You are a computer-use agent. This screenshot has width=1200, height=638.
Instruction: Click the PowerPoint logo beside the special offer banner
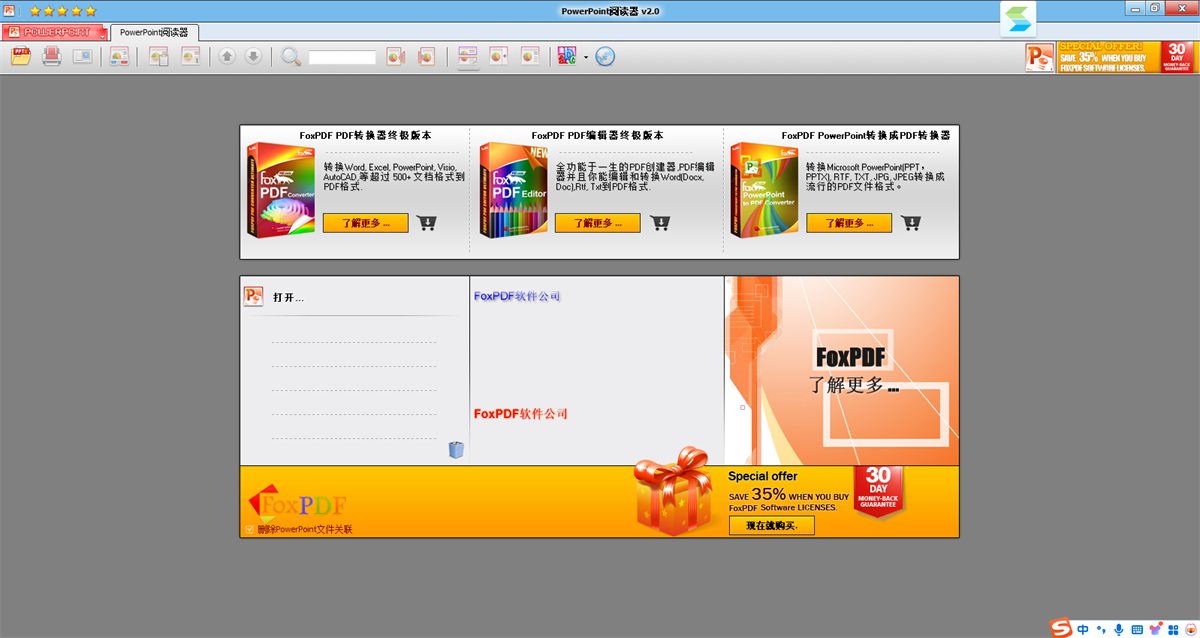[1040, 57]
